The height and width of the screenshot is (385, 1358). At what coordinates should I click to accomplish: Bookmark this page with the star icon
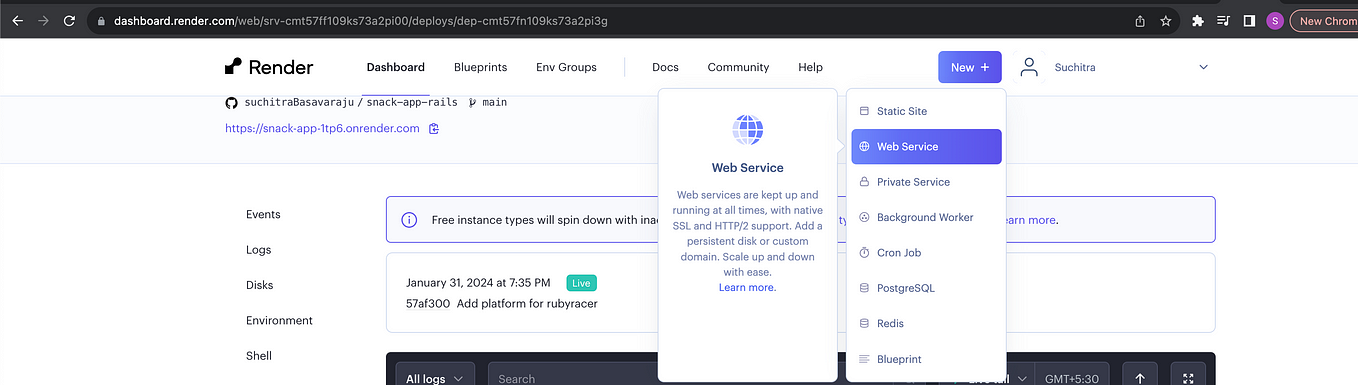[1166, 20]
